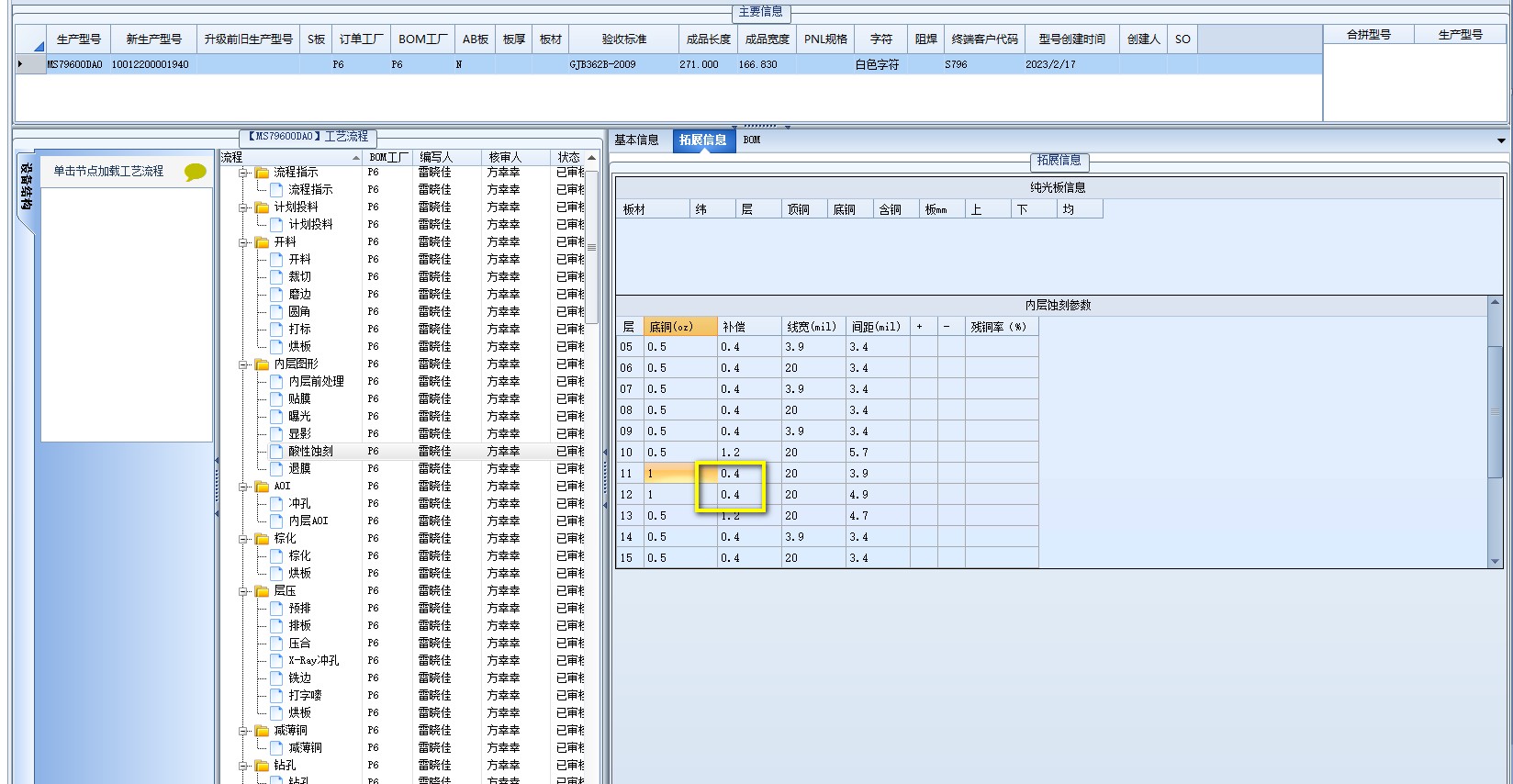Click the document icon of 排板 step

click(x=276, y=625)
